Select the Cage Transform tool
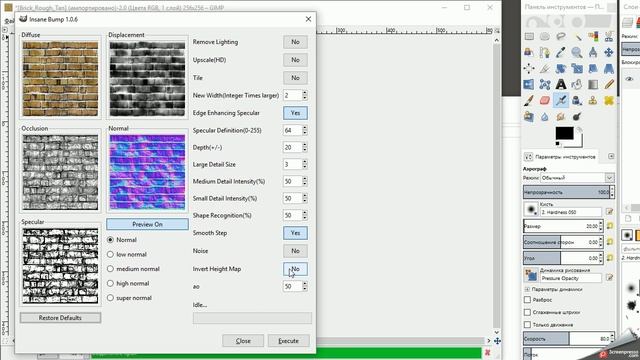 point(545,84)
